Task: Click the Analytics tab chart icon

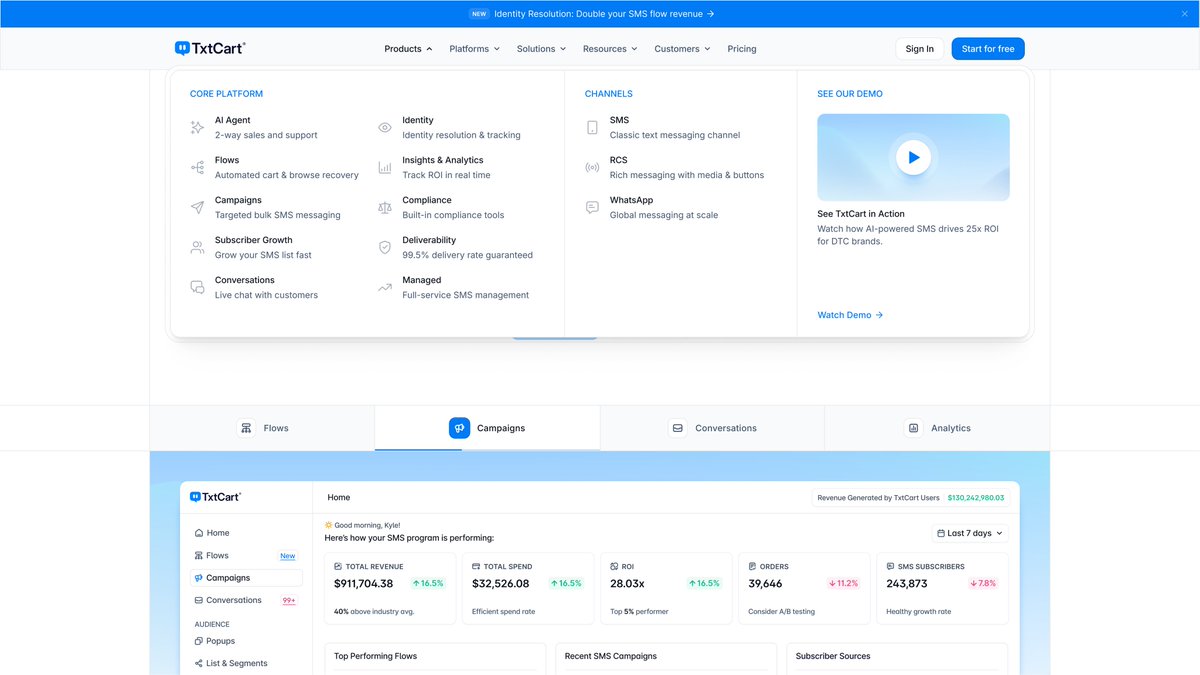Action: (913, 428)
